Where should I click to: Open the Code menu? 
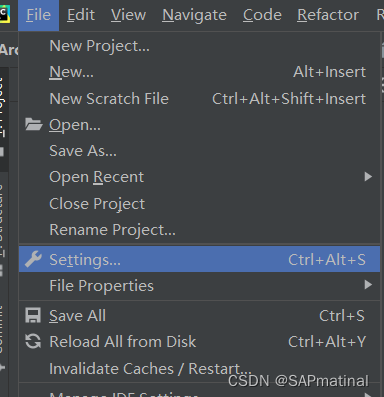coord(262,15)
